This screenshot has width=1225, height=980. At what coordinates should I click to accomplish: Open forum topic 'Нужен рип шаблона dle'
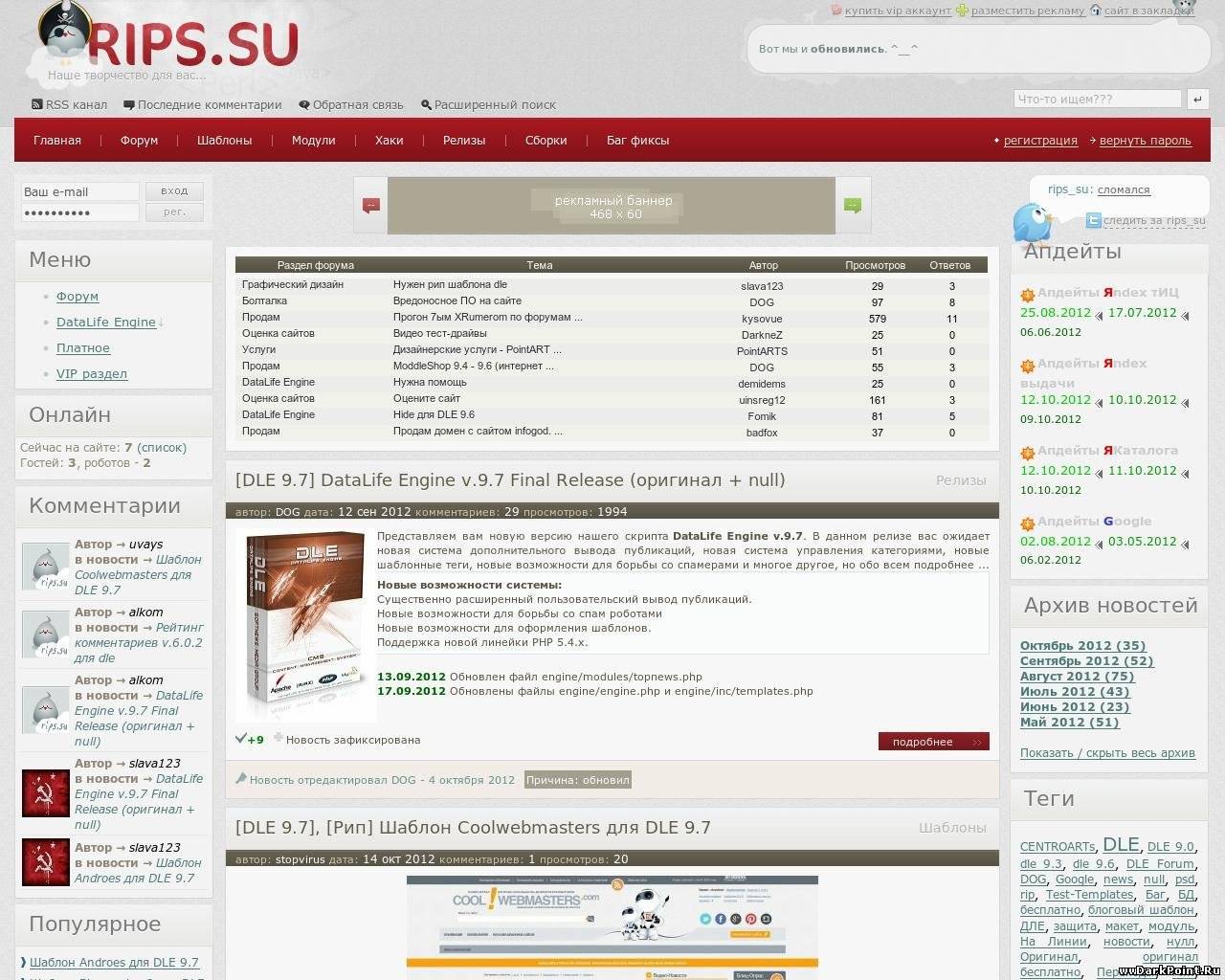click(450, 284)
